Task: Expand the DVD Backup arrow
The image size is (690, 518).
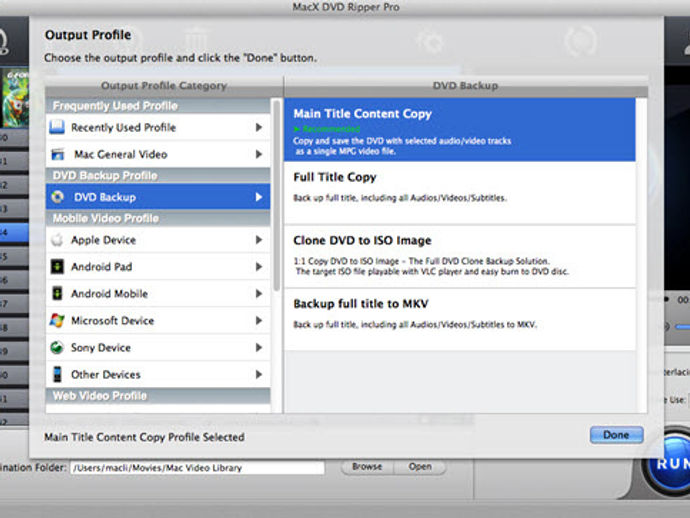Action: click(x=259, y=197)
